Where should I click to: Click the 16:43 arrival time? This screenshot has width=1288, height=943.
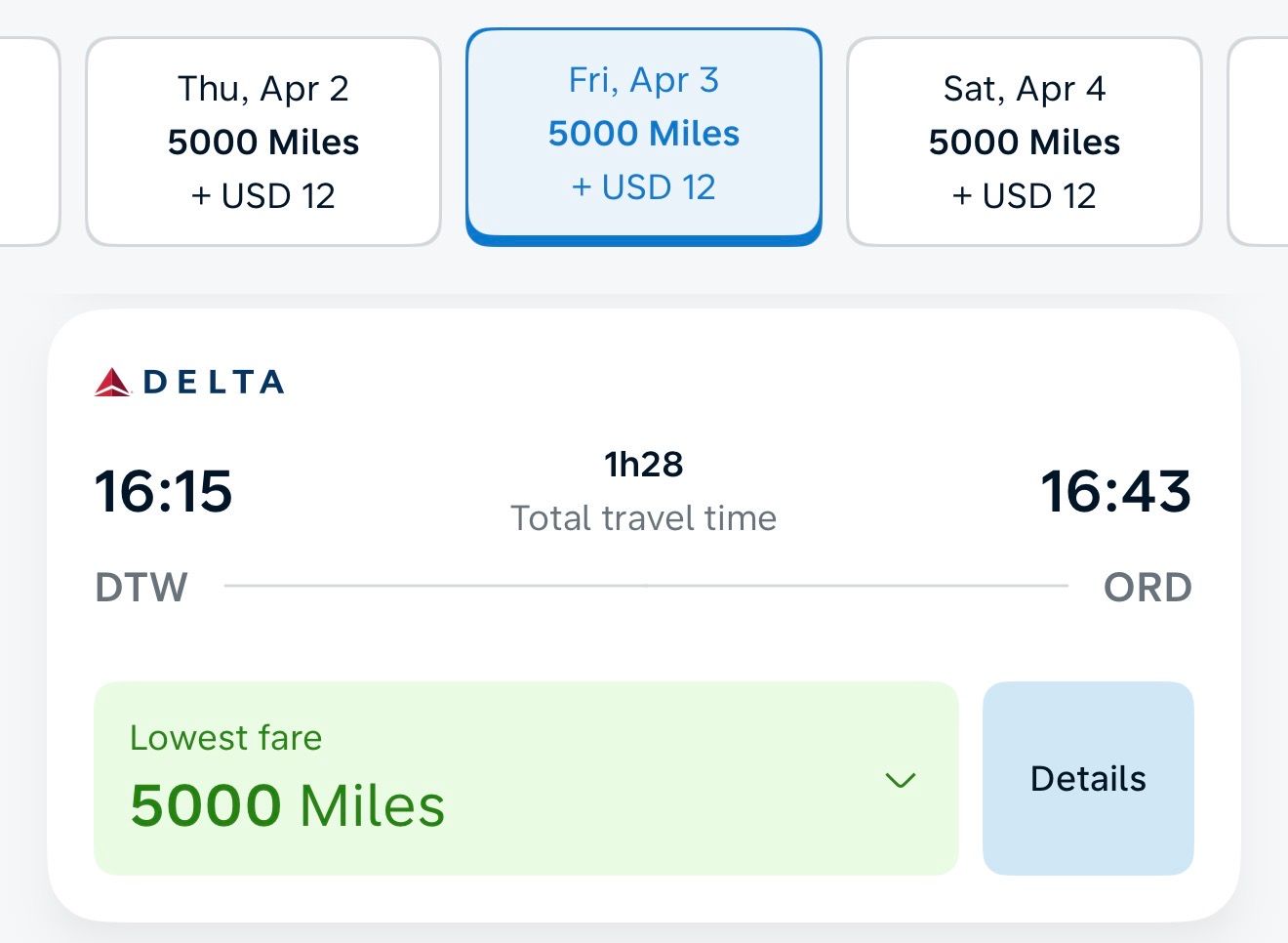1115,491
